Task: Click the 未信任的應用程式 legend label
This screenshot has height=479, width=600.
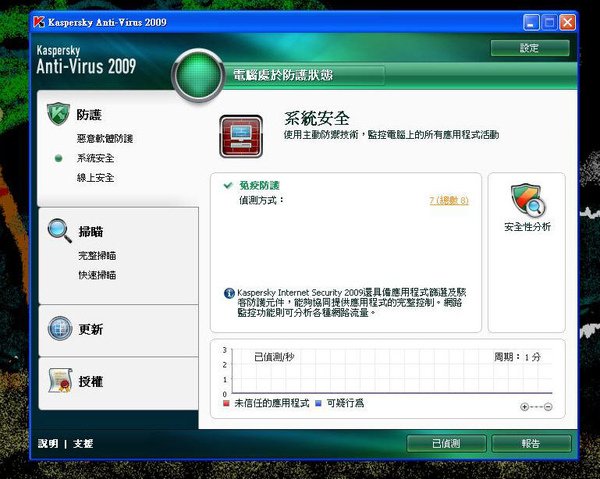Action: pos(272,403)
